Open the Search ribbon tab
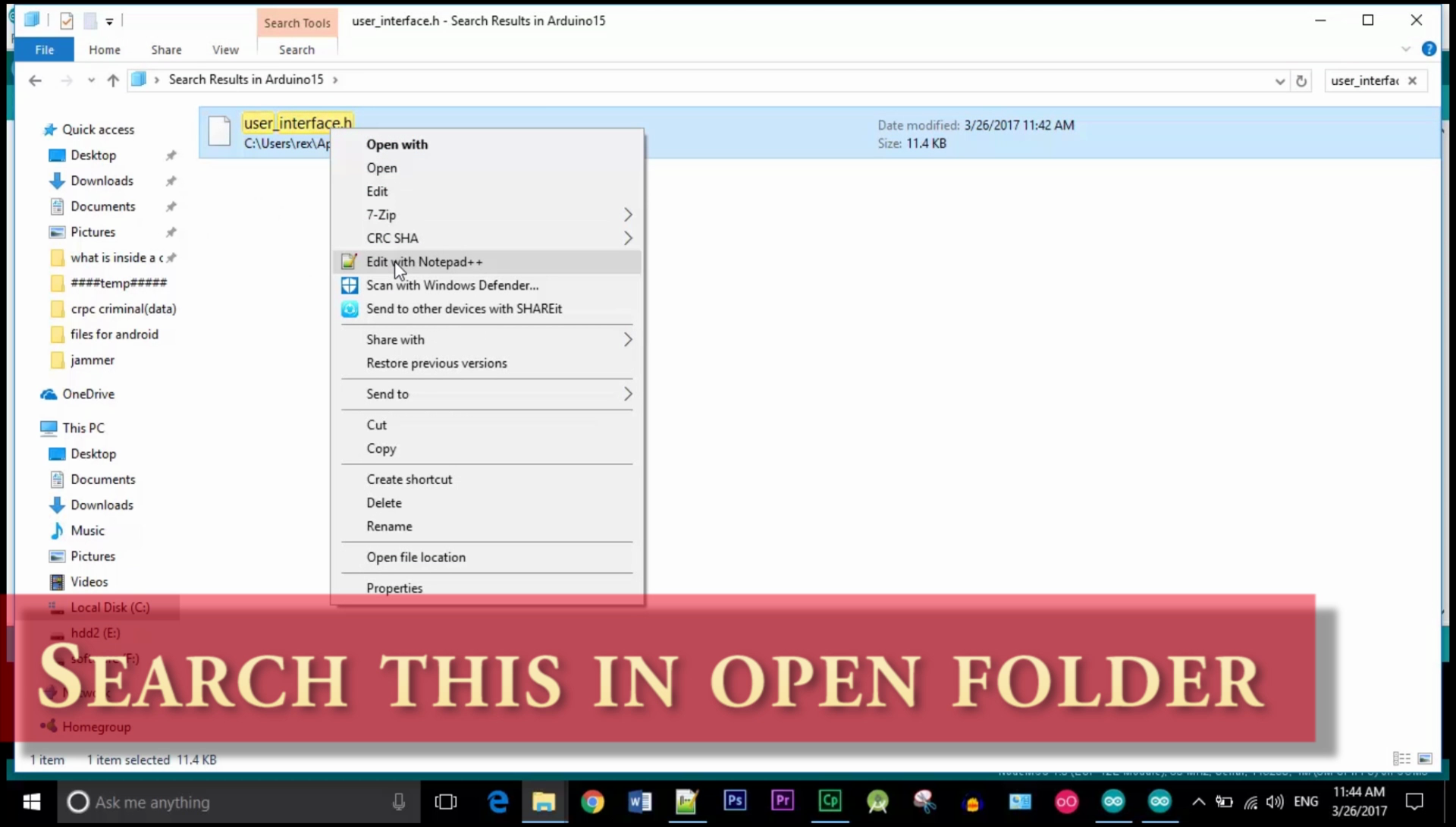Viewport: 1456px width, 827px height. [x=297, y=49]
